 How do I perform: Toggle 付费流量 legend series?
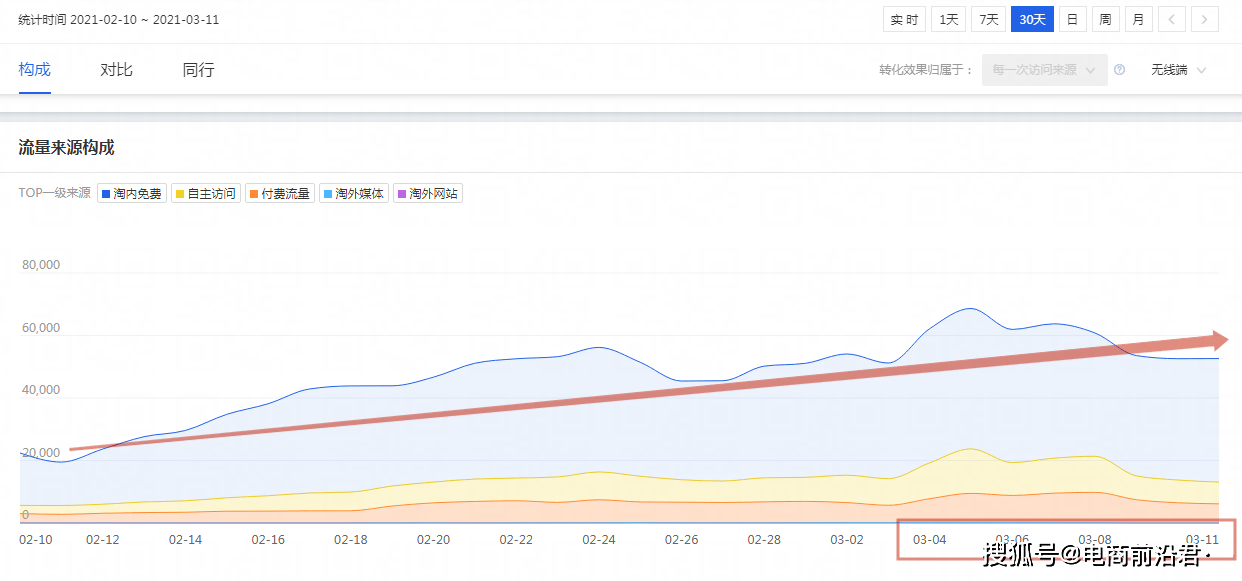coord(279,193)
